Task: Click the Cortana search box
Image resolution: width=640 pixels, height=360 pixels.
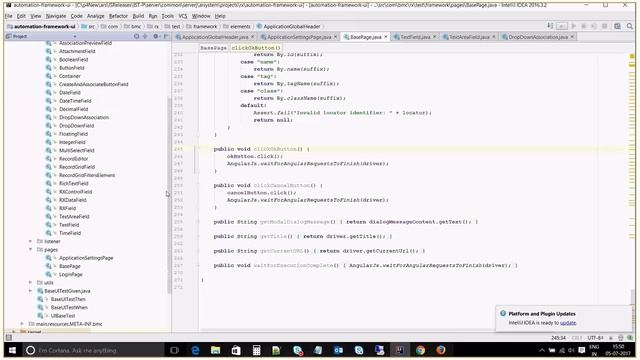Action: point(93,350)
